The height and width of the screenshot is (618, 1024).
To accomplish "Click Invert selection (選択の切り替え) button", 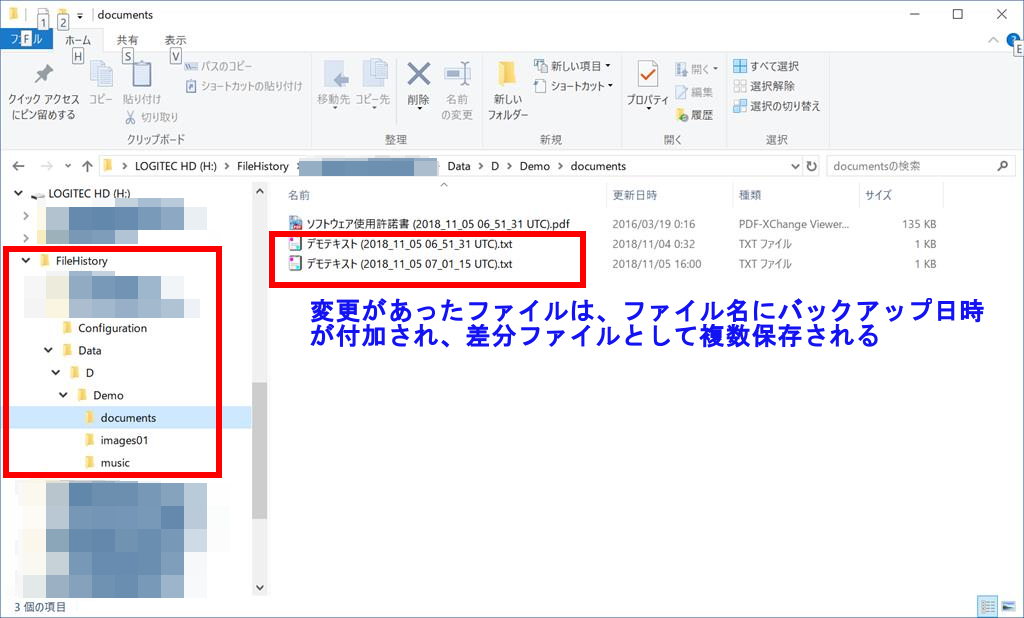I will (x=776, y=106).
